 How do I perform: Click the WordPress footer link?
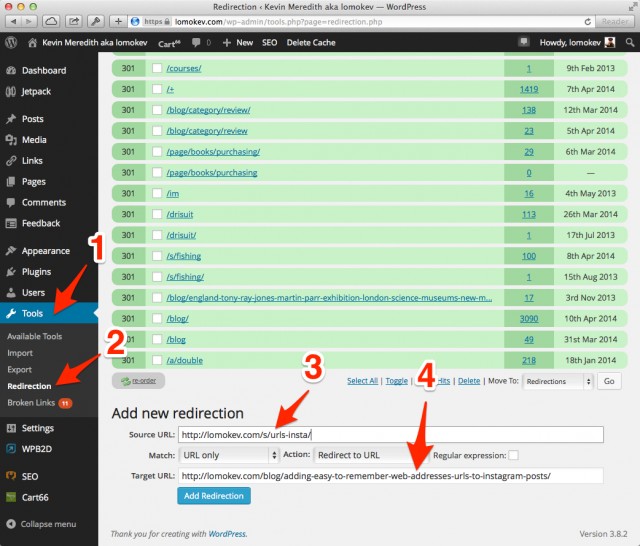227,534
